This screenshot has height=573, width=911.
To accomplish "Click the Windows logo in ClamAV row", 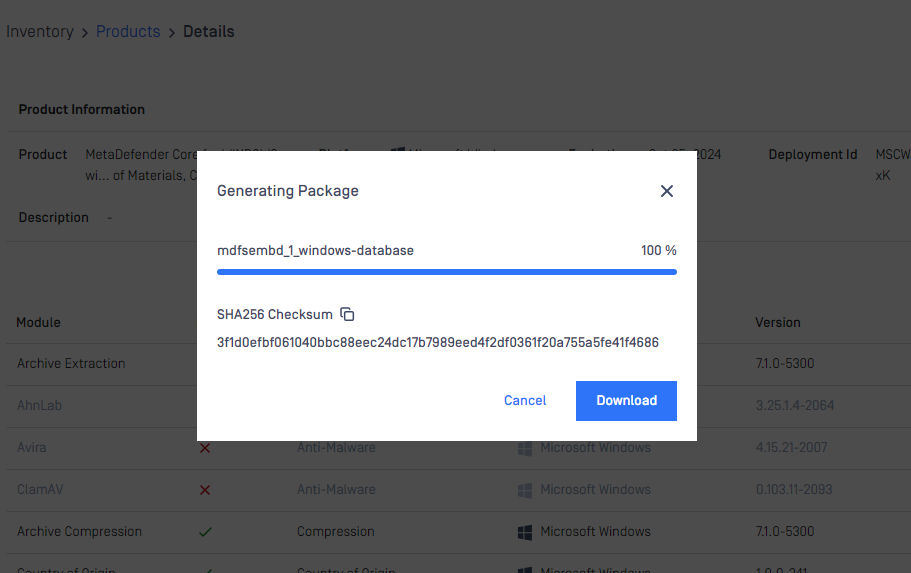I will click(x=525, y=490).
